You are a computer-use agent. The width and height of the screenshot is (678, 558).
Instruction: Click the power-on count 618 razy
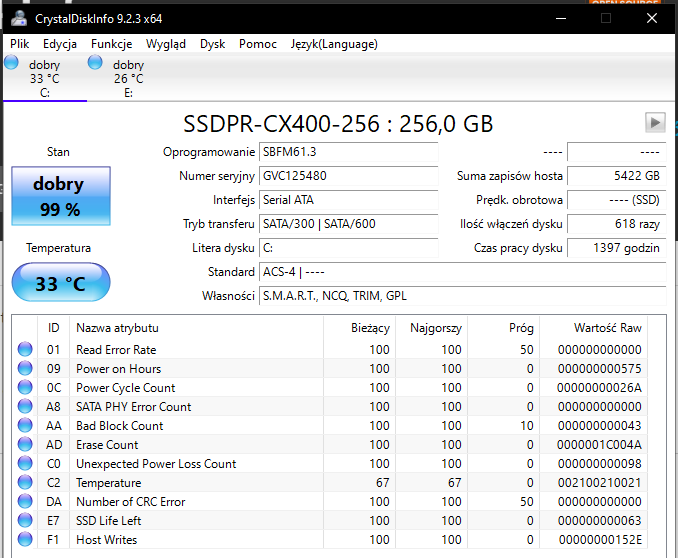click(617, 224)
